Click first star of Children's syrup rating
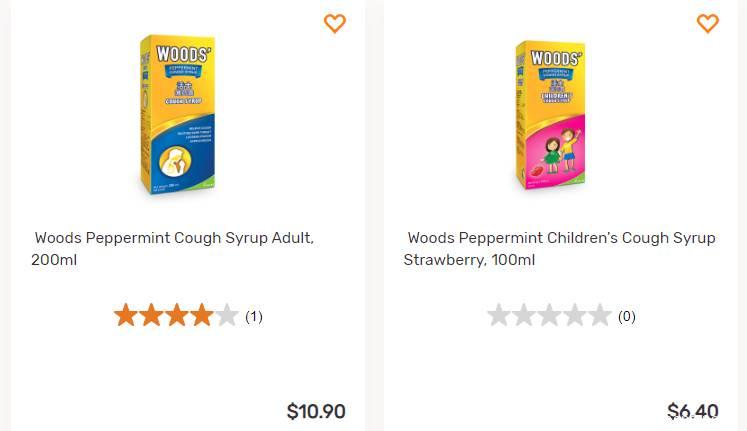 tap(498, 316)
